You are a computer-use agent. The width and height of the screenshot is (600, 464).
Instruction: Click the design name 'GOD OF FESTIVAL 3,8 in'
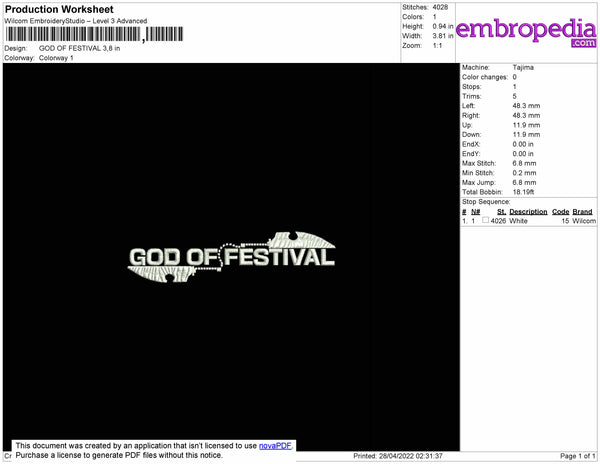tap(80, 48)
